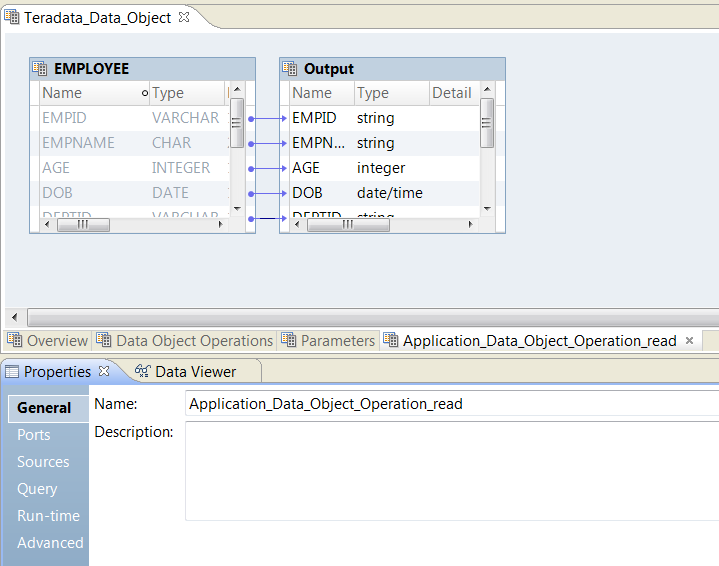Switch to the Overview tab
Image resolution: width=719 pixels, height=566 pixels.
coord(47,341)
